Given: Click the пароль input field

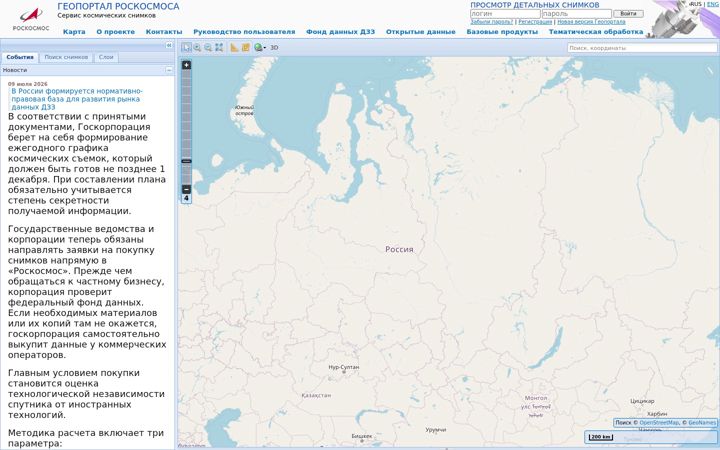Looking at the screenshot, I should [577, 14].
